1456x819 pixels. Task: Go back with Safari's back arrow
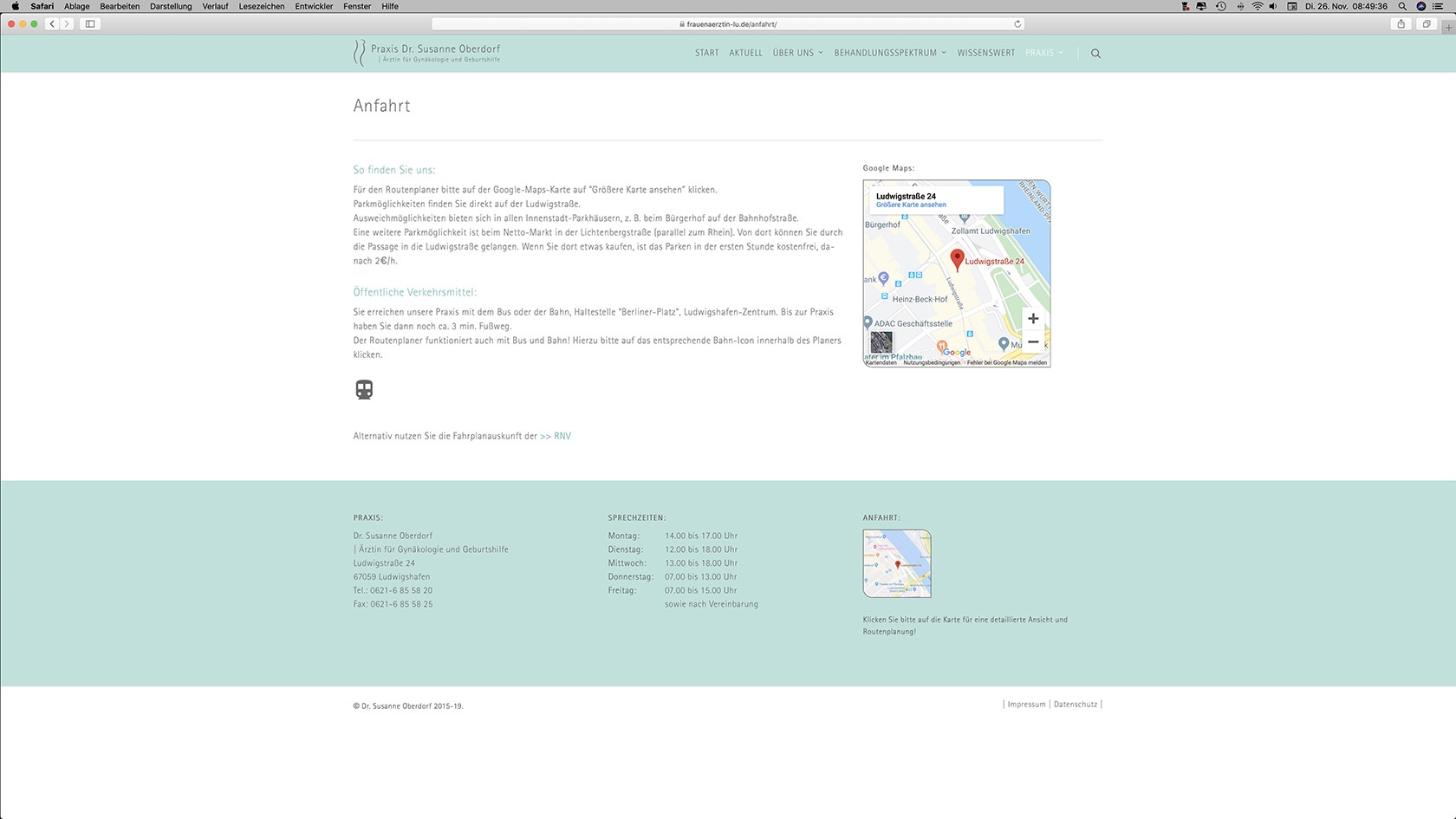tap(52, 24)
